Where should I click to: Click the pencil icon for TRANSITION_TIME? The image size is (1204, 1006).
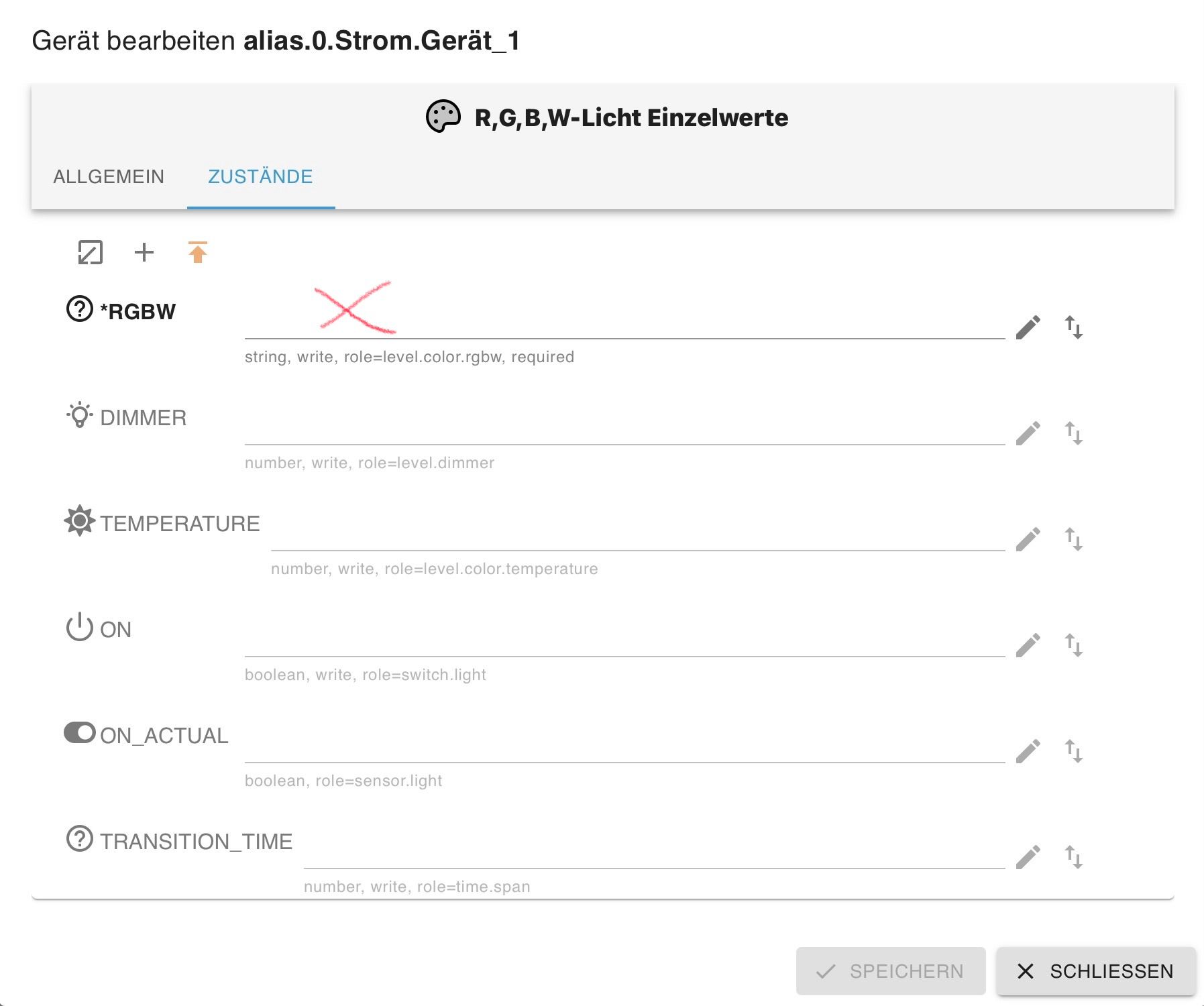click(1028, 857)
